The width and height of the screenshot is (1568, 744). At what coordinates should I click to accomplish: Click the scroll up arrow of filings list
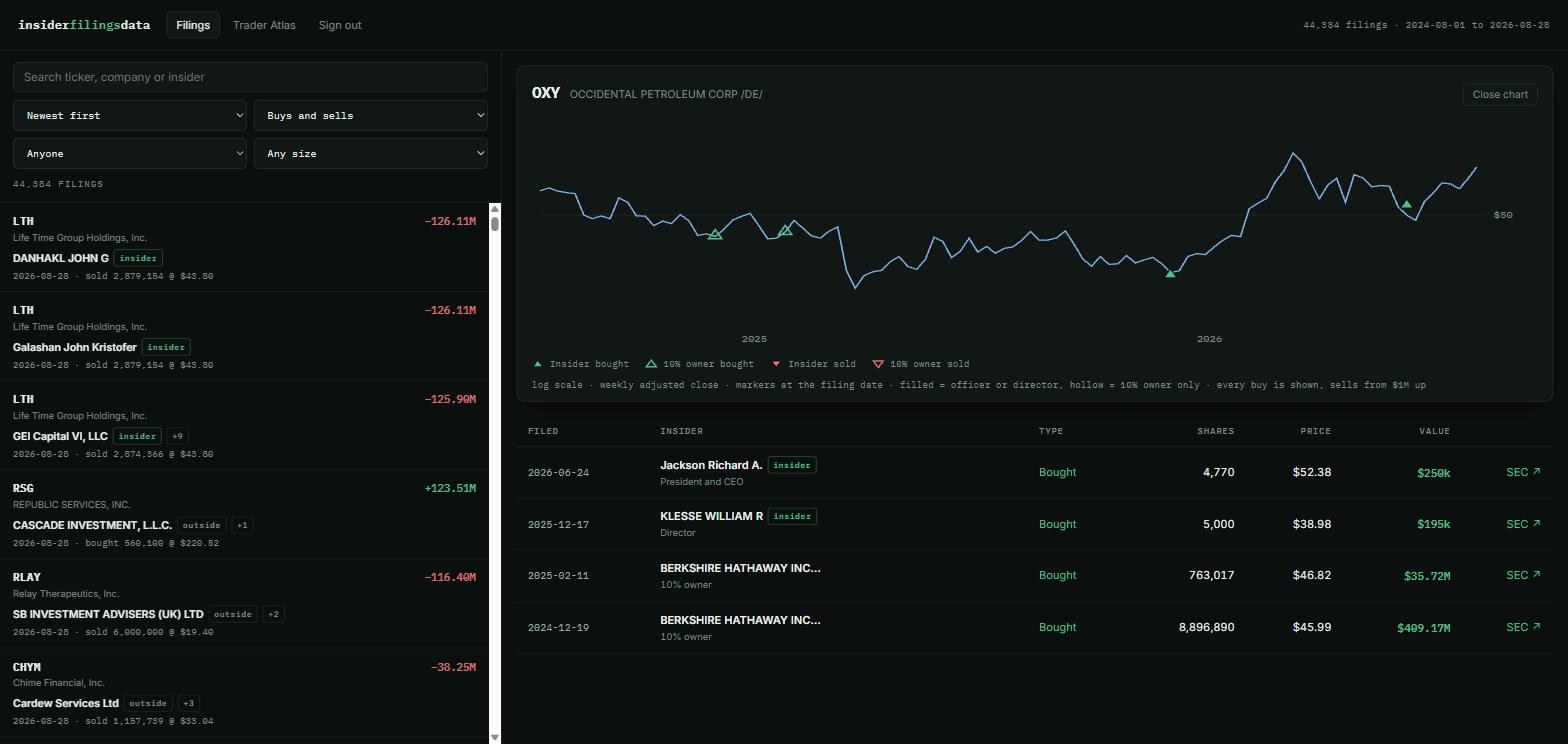[494, 208]
